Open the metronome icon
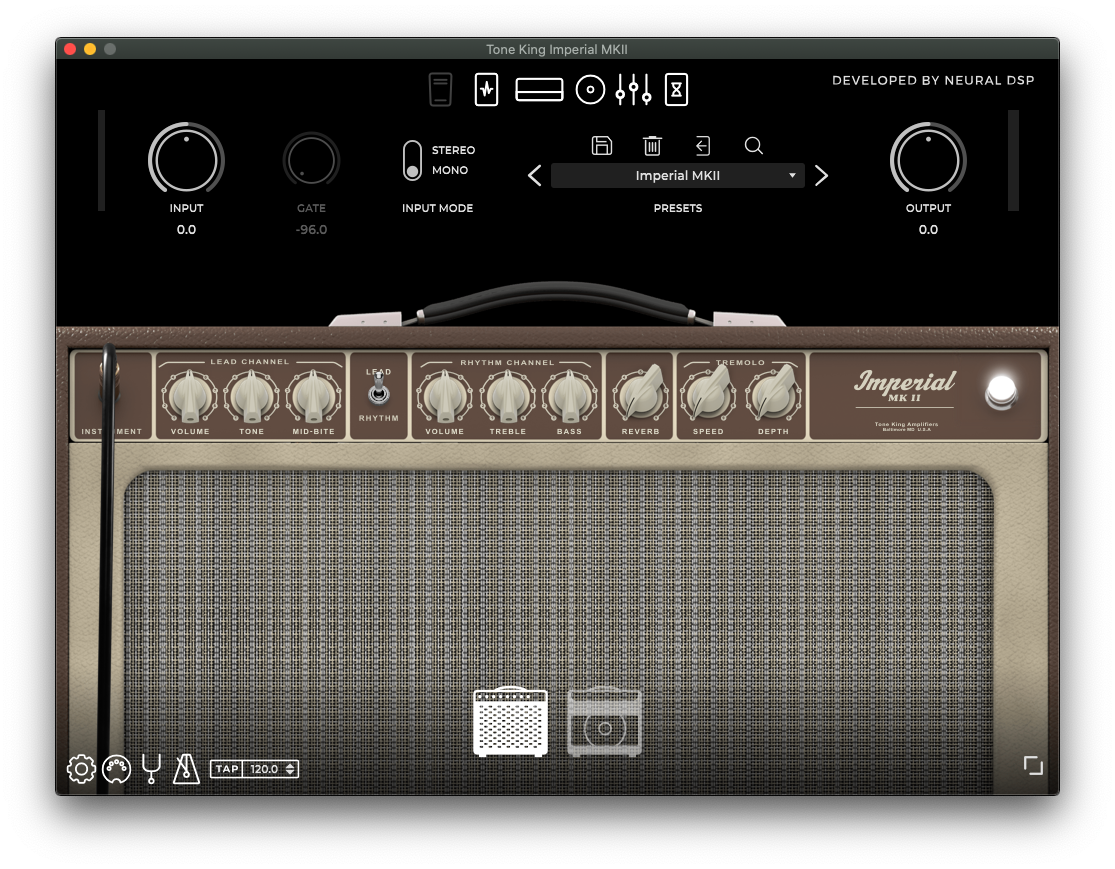1115x869 pixels. click(x=186, y=768)
